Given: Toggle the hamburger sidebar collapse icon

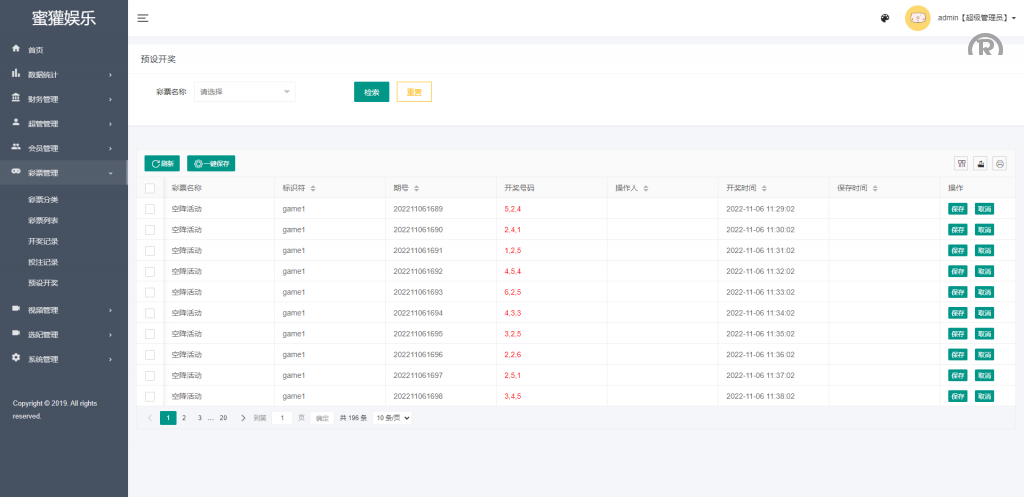Looking at the screenshot, I should tap(143, 18).
